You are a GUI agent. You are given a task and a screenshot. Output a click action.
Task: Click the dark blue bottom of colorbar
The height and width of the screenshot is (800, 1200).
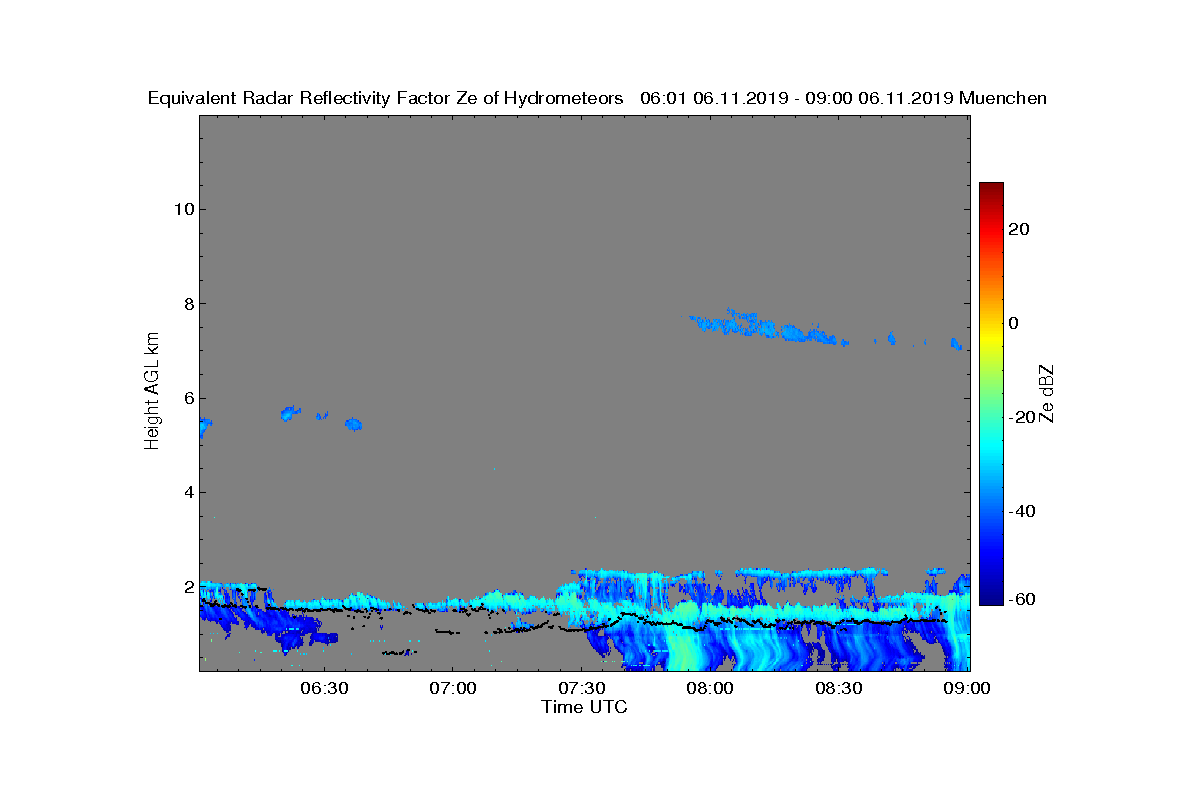[991, 598]
